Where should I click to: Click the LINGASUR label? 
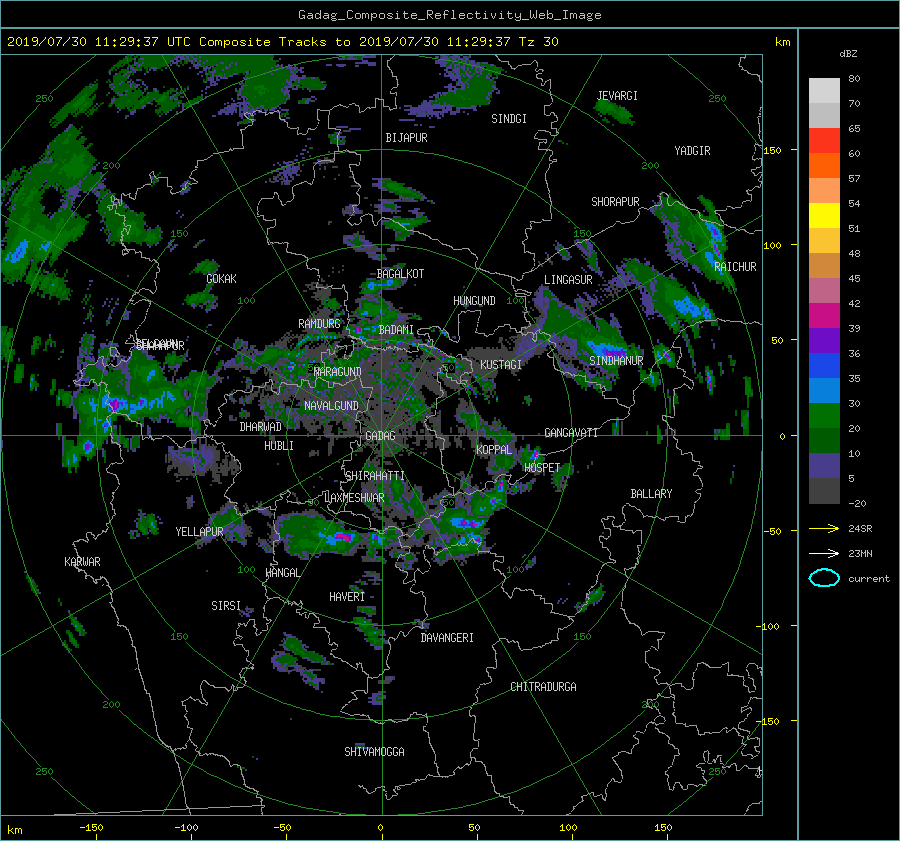568,280
